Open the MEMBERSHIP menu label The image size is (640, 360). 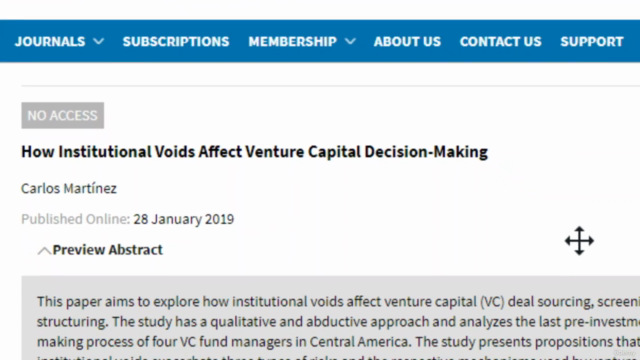(292, 41)
